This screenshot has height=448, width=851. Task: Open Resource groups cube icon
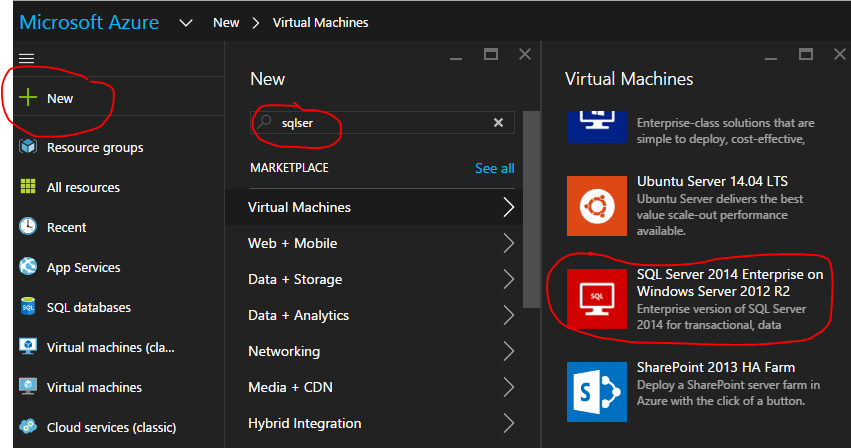(x=28, y=147)
